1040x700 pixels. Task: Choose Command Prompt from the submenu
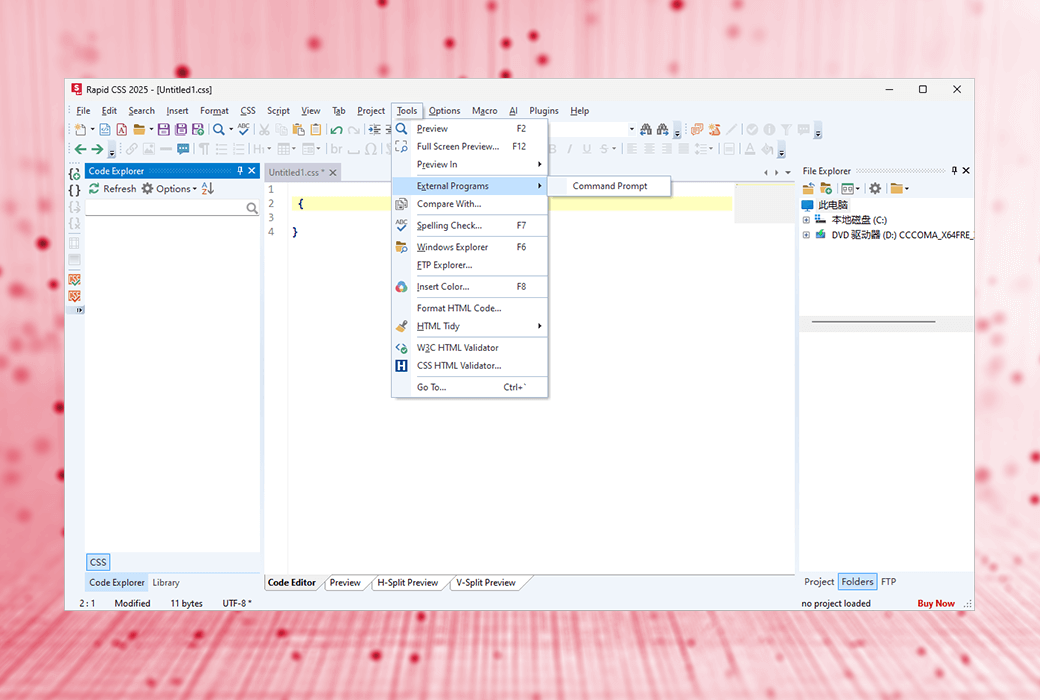610,186
